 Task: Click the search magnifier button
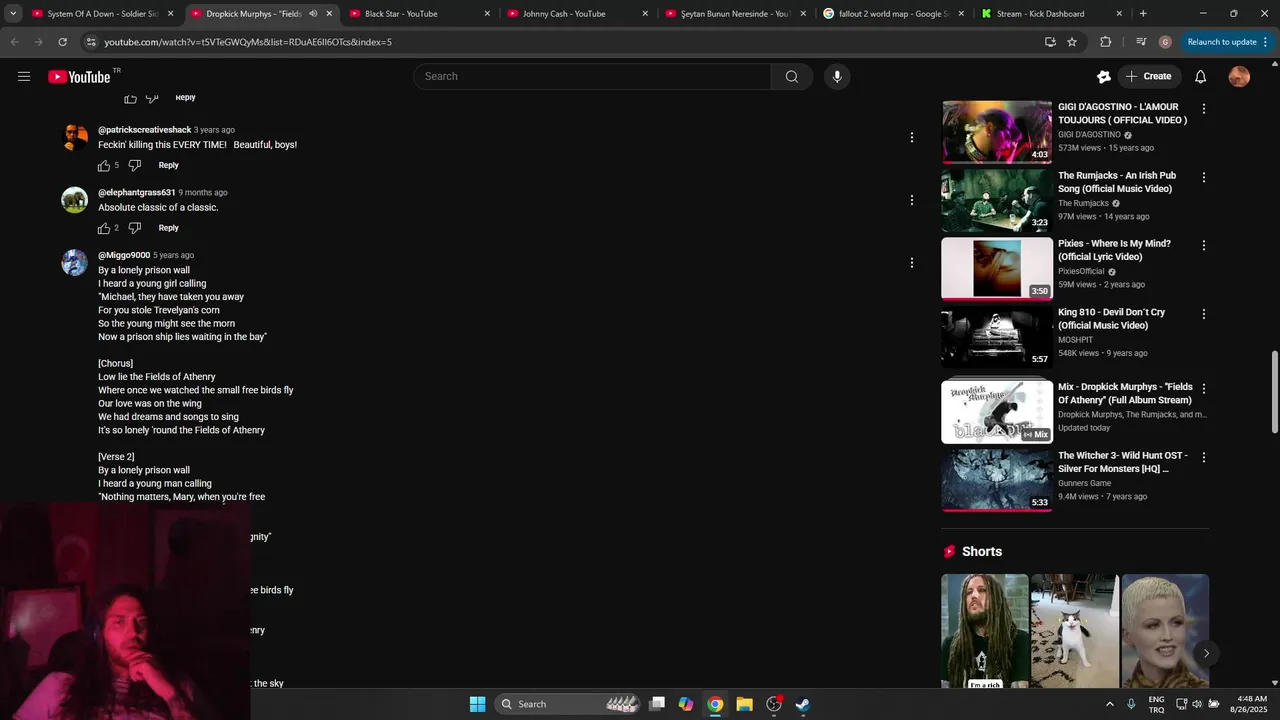[791, 76]
